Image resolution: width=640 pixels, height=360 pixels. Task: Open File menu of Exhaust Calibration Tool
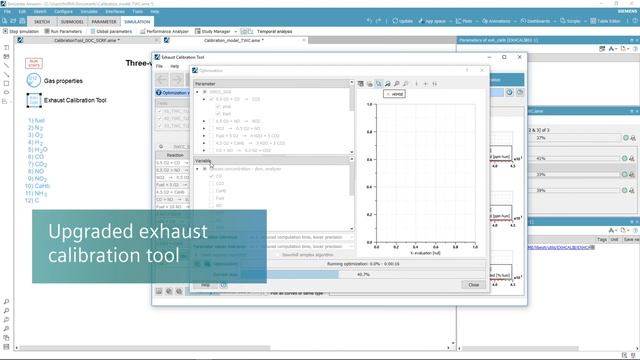159,66
